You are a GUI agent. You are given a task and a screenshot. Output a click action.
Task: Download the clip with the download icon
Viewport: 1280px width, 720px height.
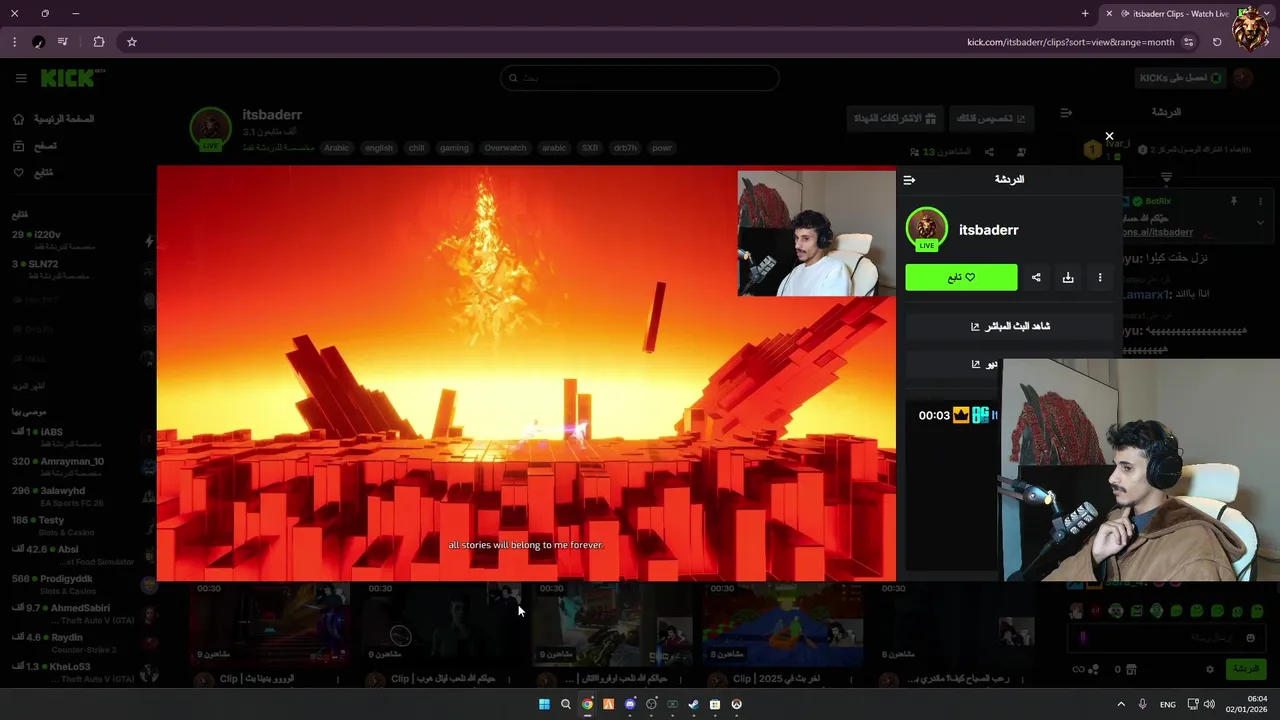1068,278
